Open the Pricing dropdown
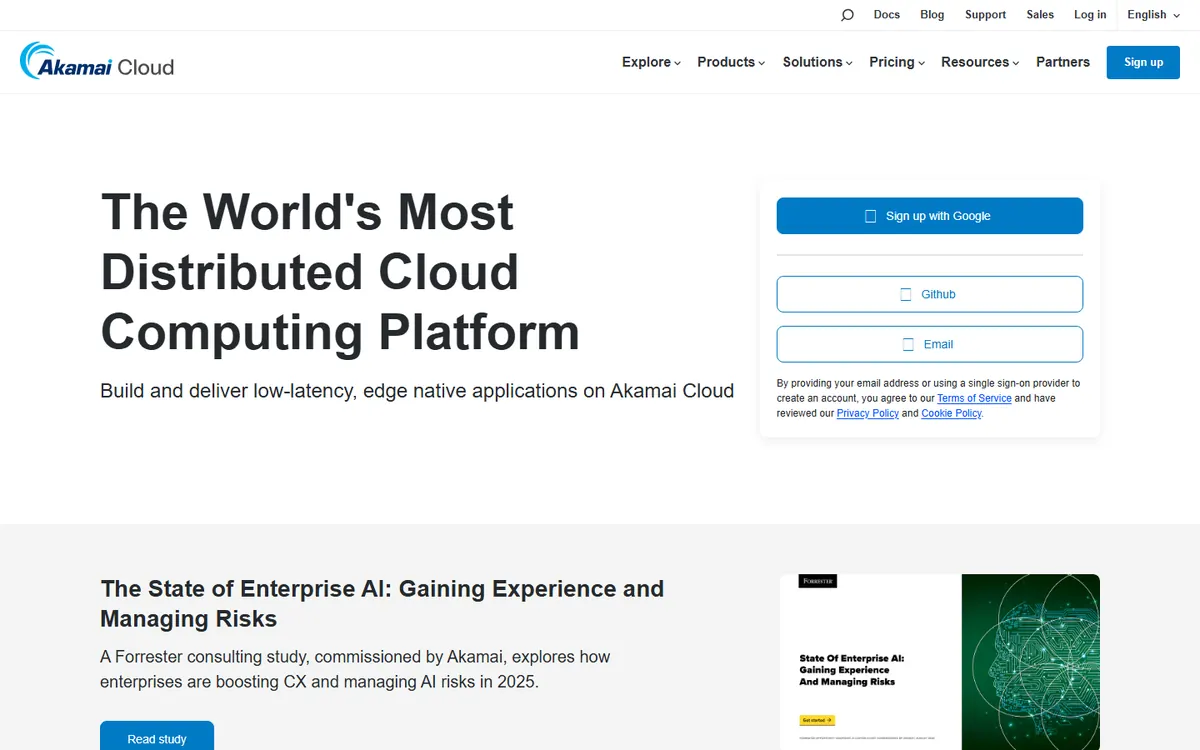The width and height of the screenshot is (1200, 750). (x=897, y=62)
